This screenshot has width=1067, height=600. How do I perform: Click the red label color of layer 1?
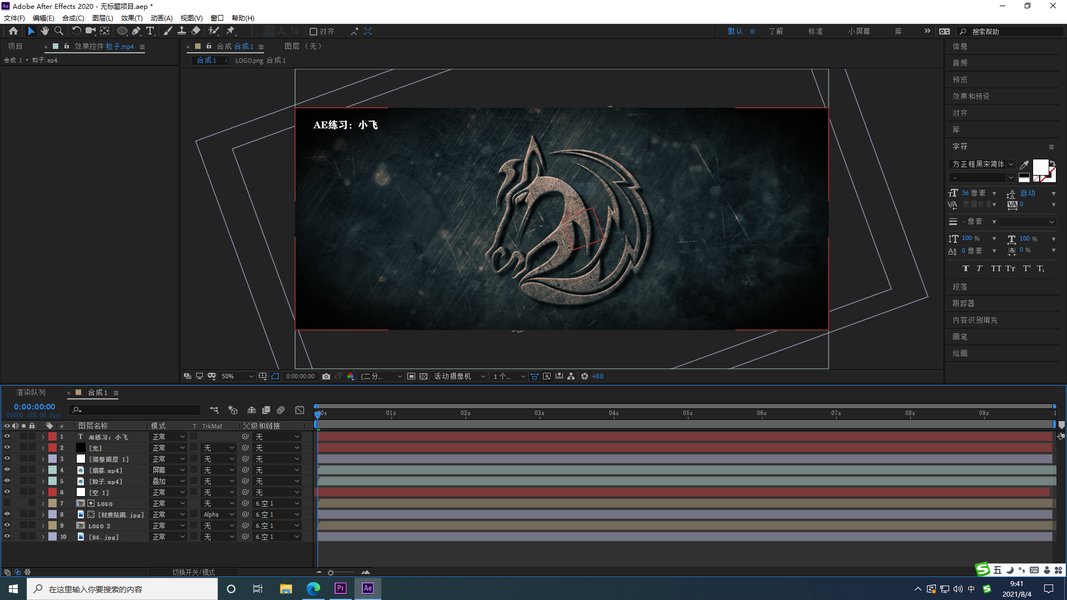tap(52, 437)
